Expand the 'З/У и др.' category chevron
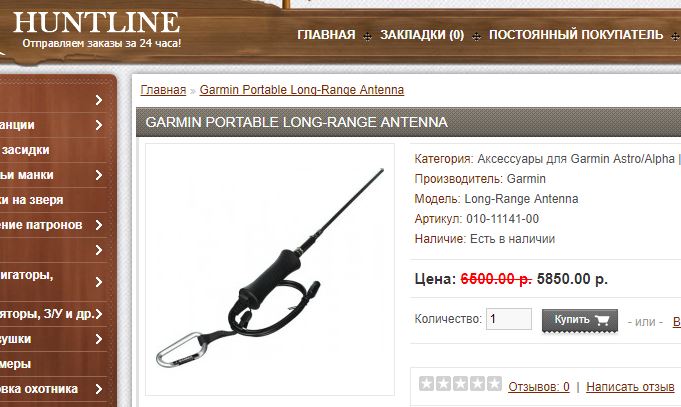This screenshot has height=407, width=681. [x=99, y=314]
